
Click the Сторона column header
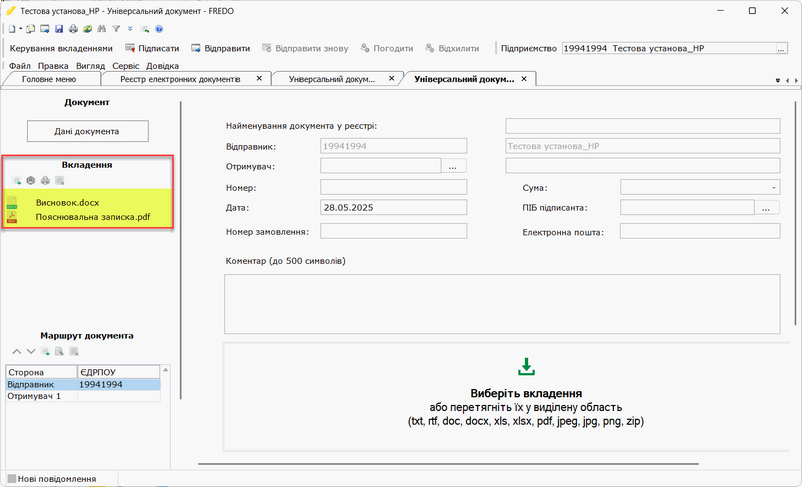(x=41, y=372)
